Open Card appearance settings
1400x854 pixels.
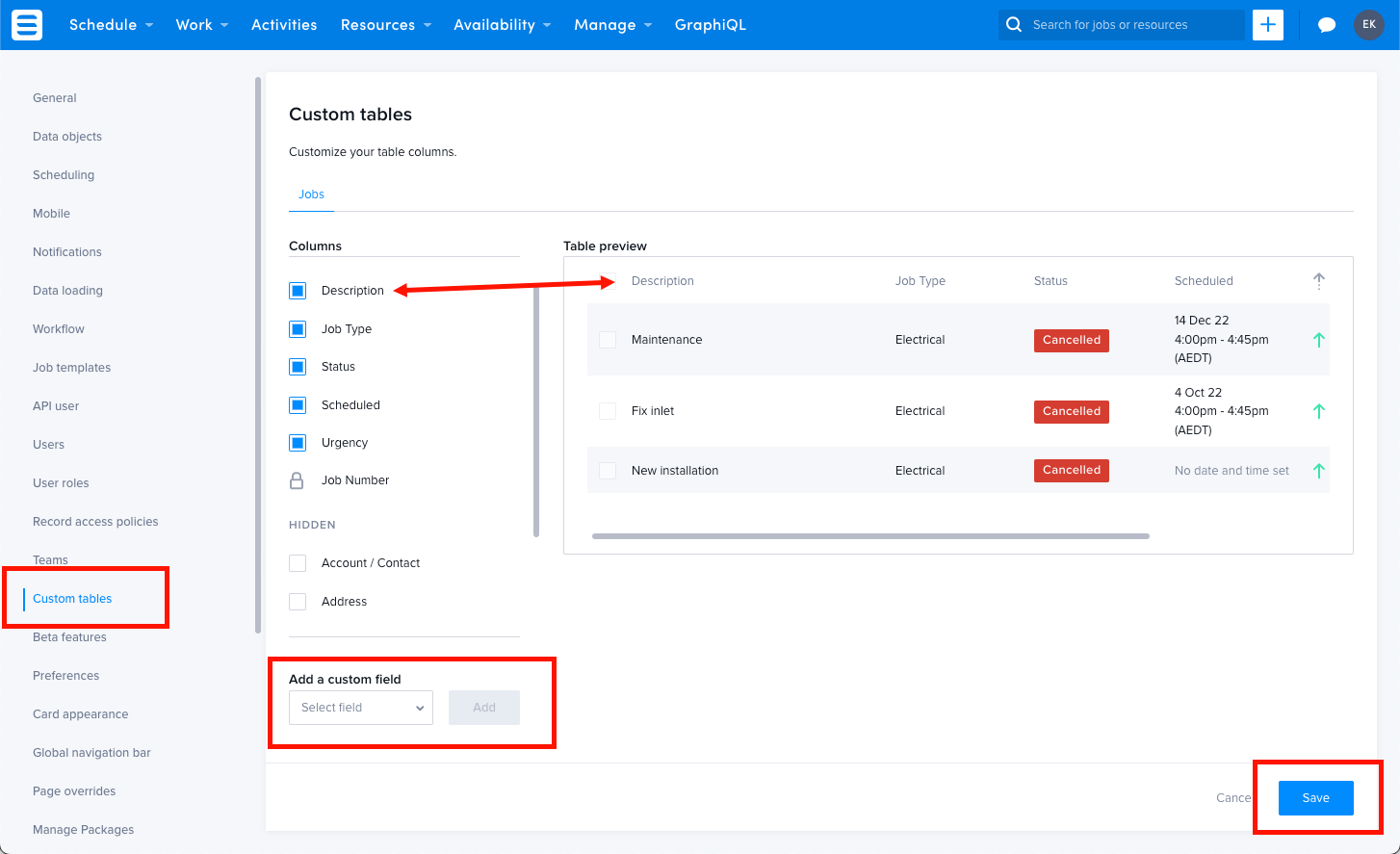pyautogui.click(x=80, y=713)
